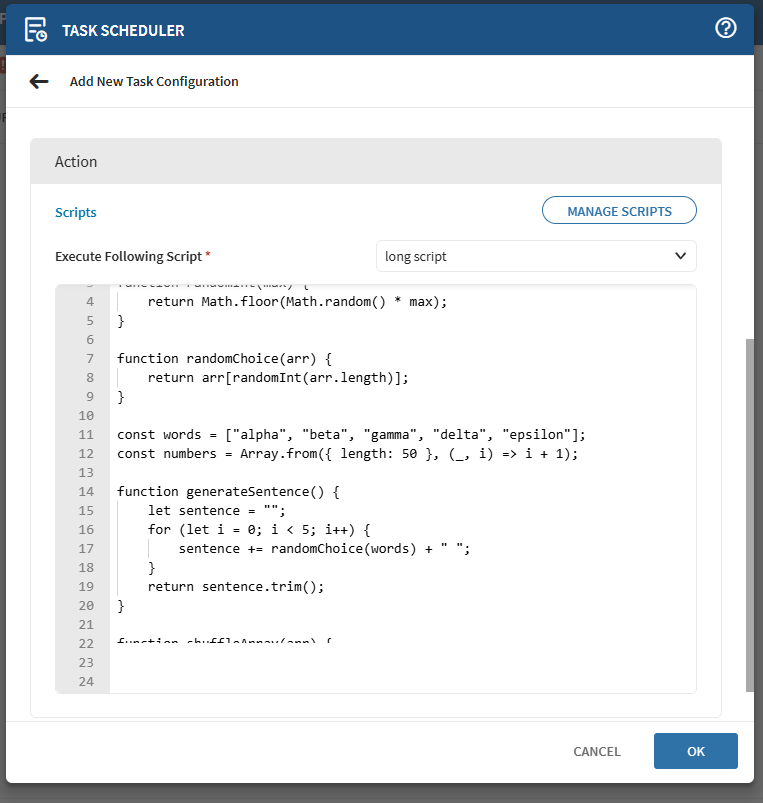Viewport: 763px width, 803px height.
Task: Click line number 14 in the gutter
Action: tap(86, 492)
